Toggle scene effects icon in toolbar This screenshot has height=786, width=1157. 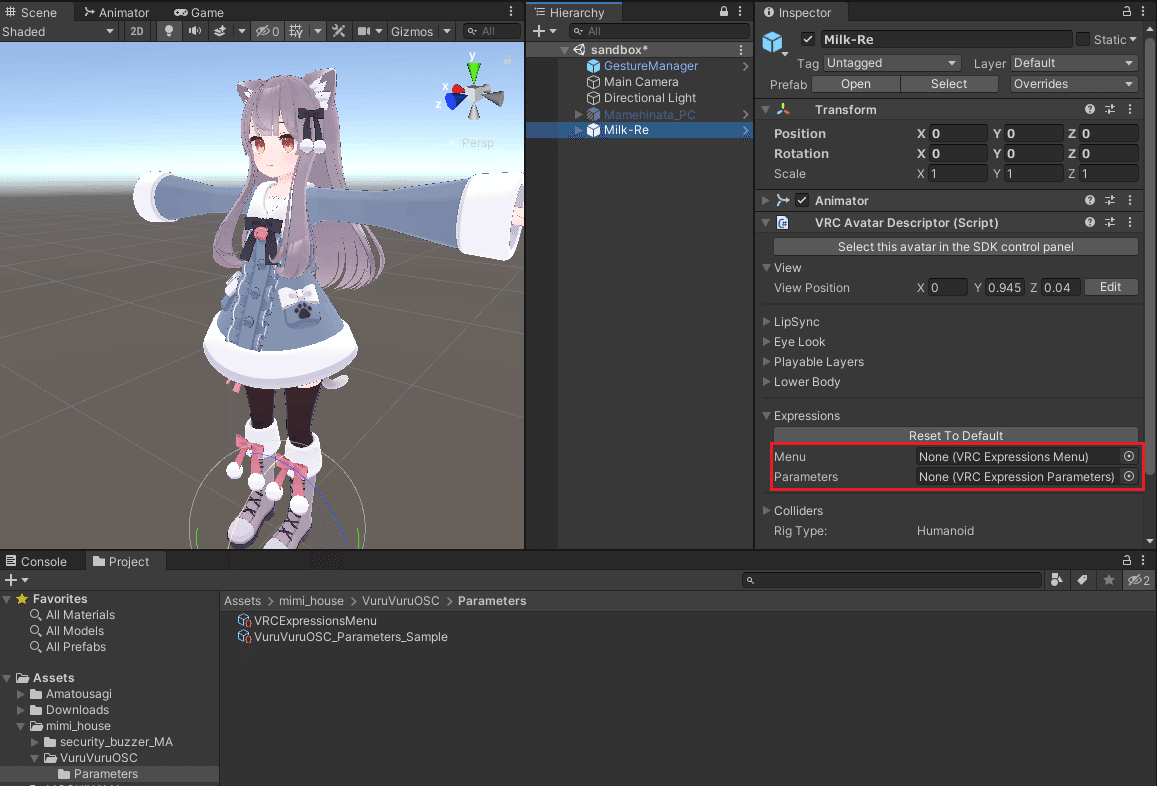coord(220,31)
